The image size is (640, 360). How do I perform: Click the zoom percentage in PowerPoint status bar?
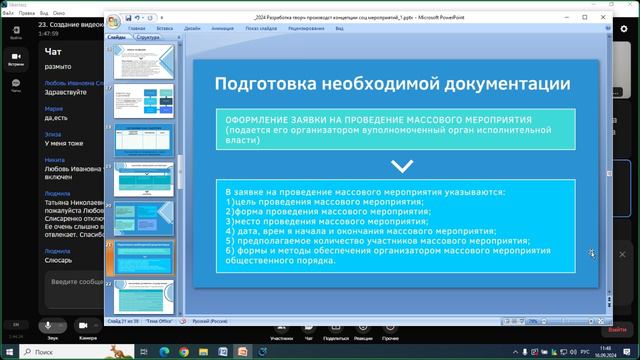(533, 322)
